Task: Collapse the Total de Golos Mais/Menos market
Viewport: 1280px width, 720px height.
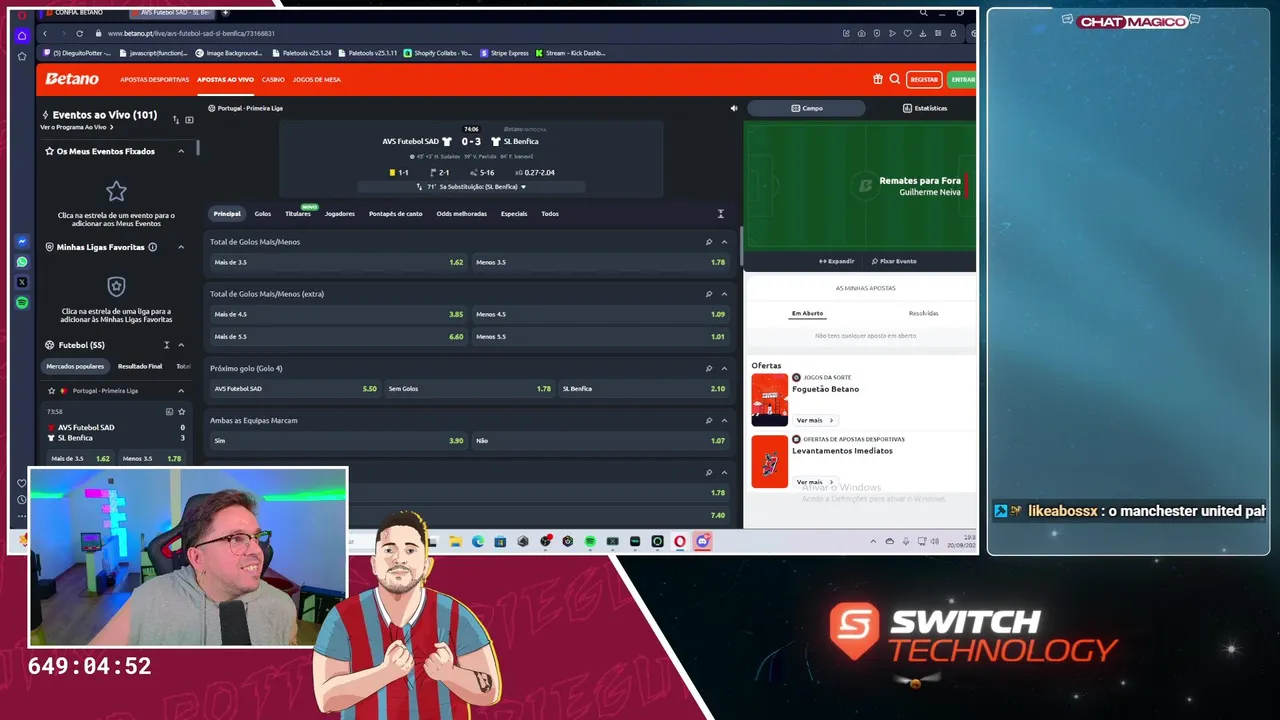Action: coord(724,242)
